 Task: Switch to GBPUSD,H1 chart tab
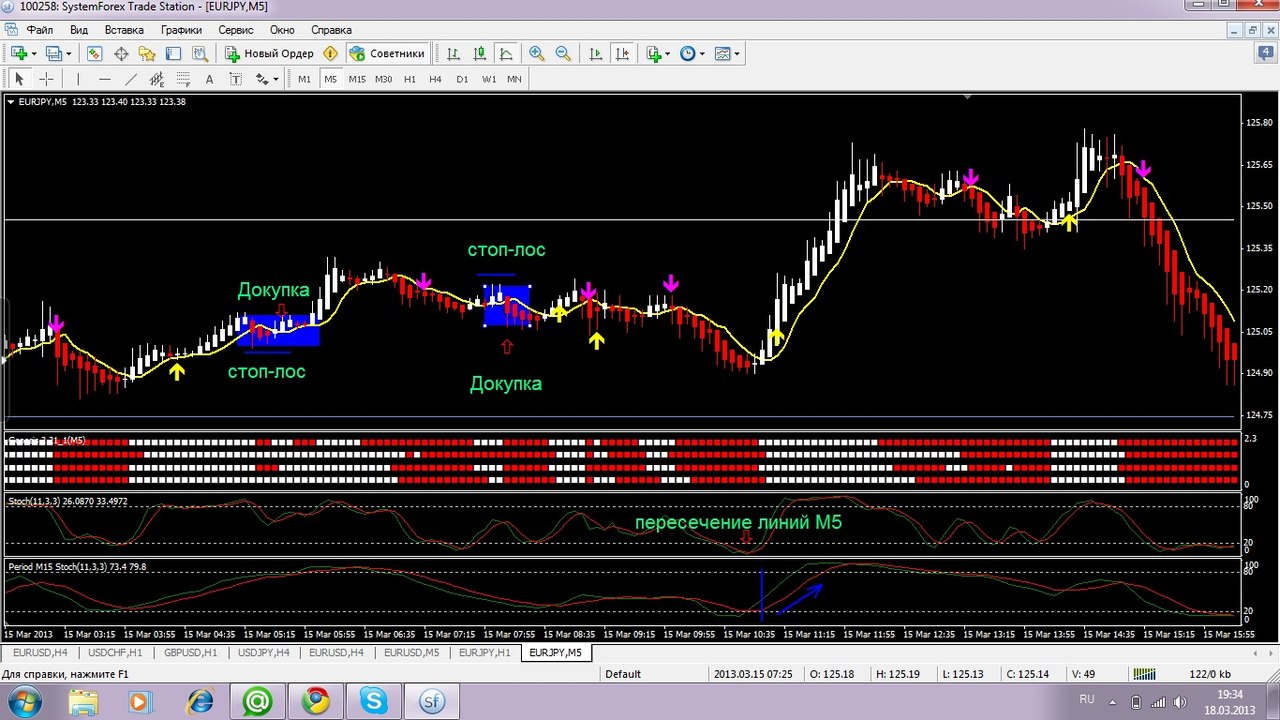189,653
